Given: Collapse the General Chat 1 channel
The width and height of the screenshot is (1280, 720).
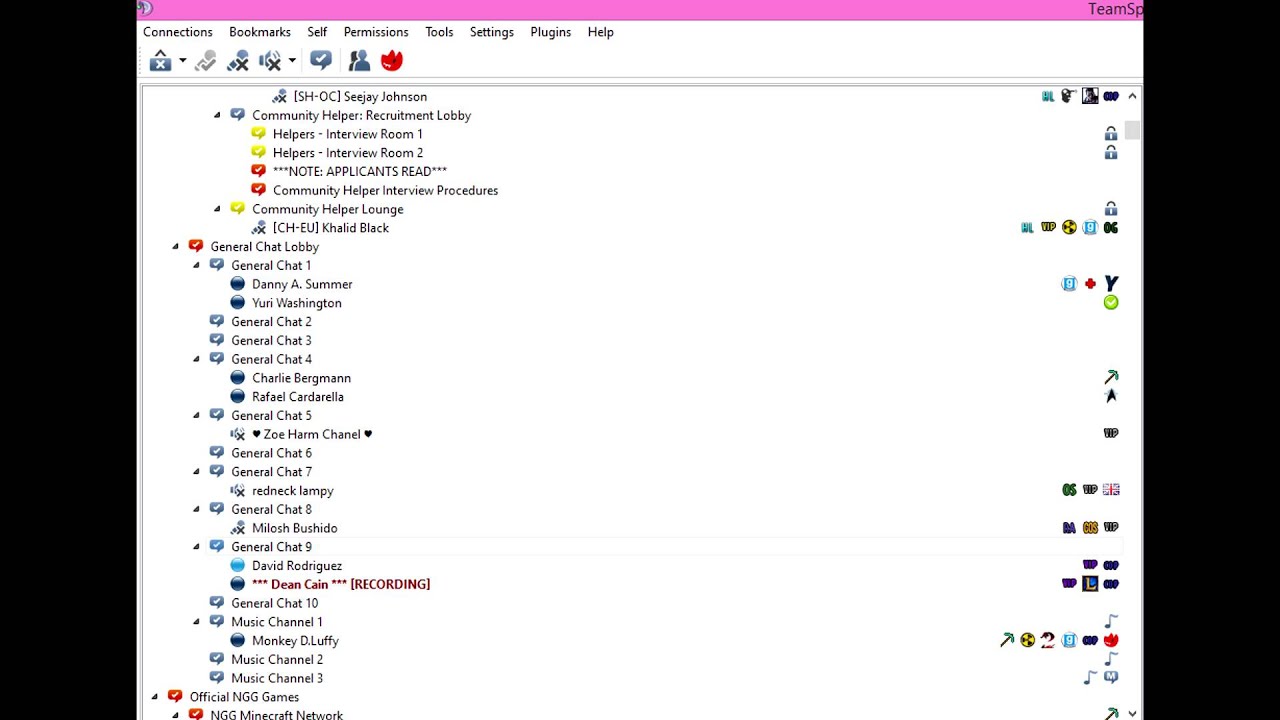Looking at the screenshot, I should coord(196,265).
